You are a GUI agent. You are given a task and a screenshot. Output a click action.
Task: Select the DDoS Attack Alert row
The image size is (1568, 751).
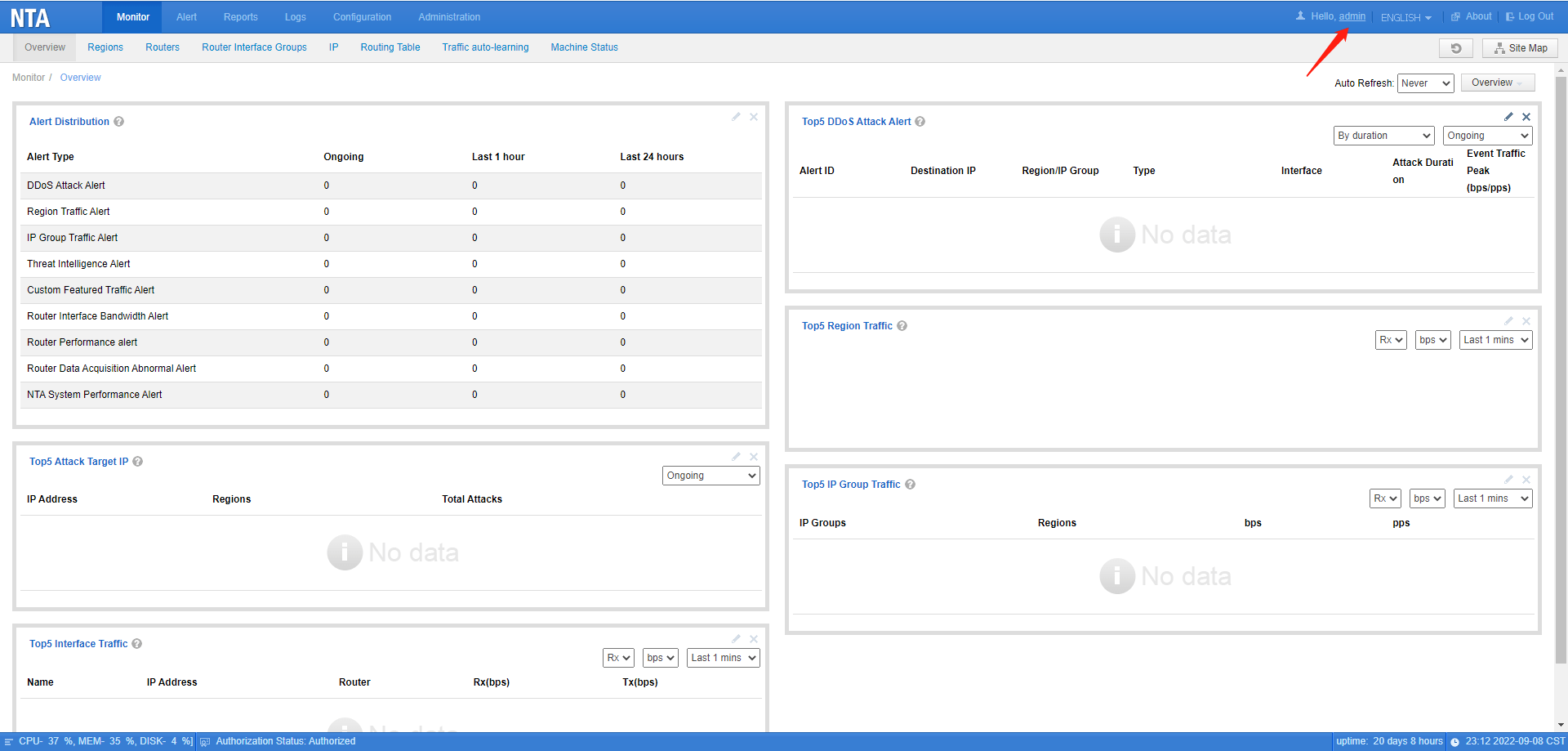[x=390, y=186]
